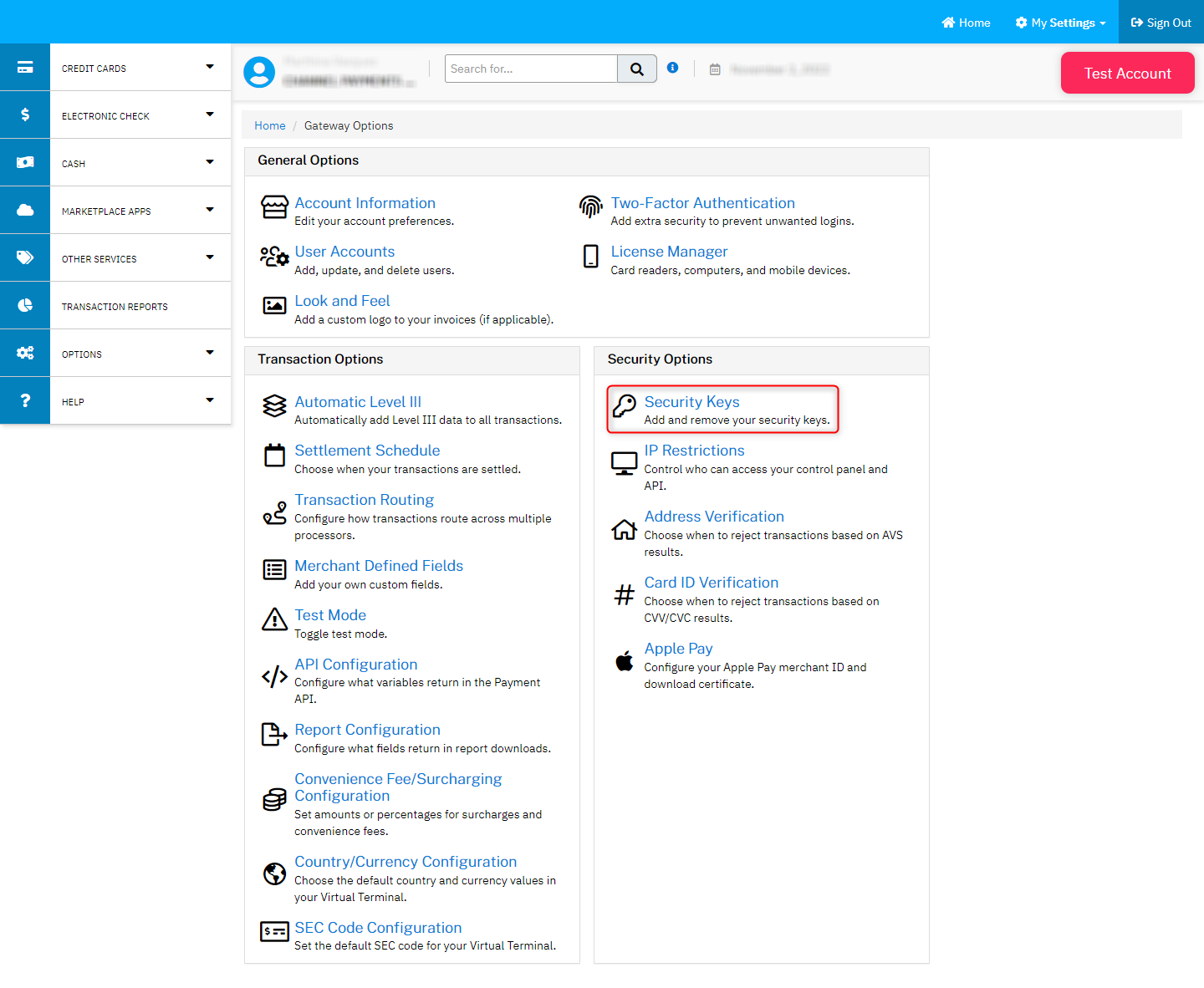This screenshot has height=988, width=1204.
Task: Open the IP Restrictions link
Action: point(694,451)
